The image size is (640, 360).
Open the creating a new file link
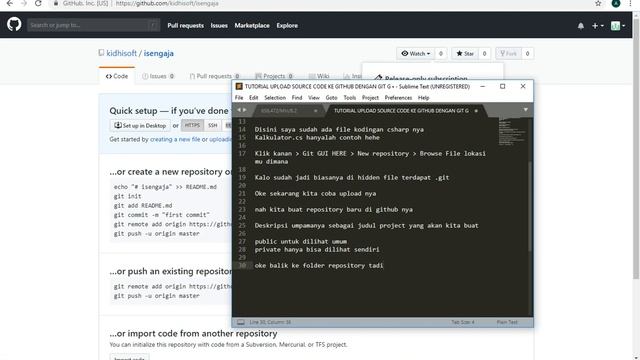click(175, 139)
